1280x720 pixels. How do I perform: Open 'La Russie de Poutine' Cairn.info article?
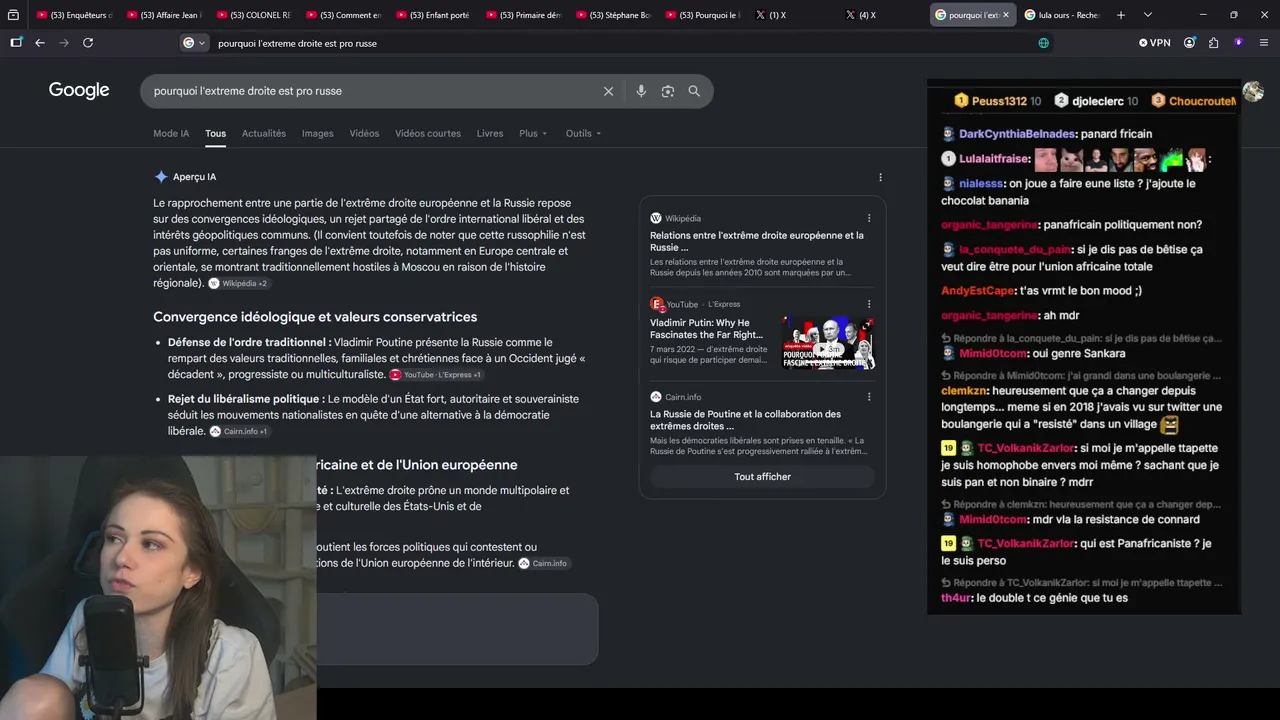[746, 420]
